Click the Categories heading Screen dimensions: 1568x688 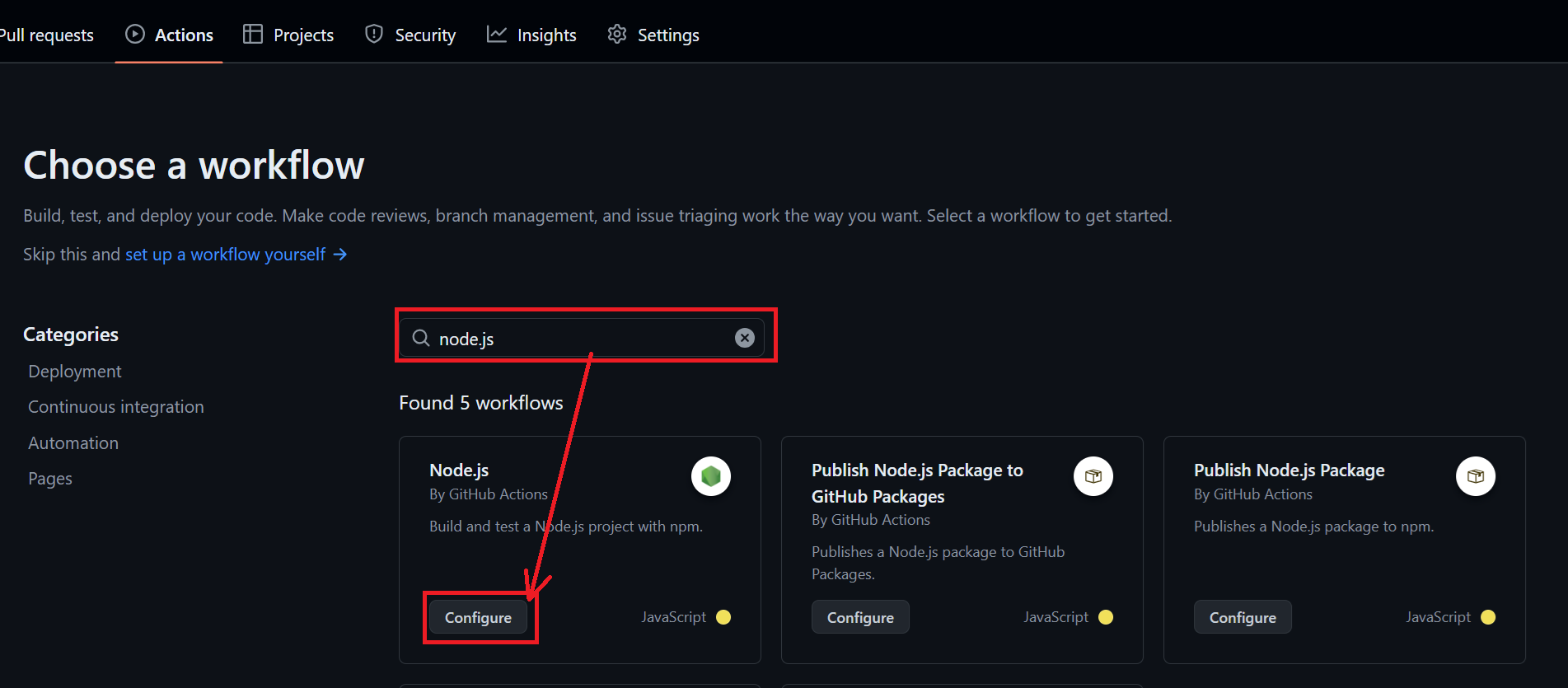[x=71, y=335]
